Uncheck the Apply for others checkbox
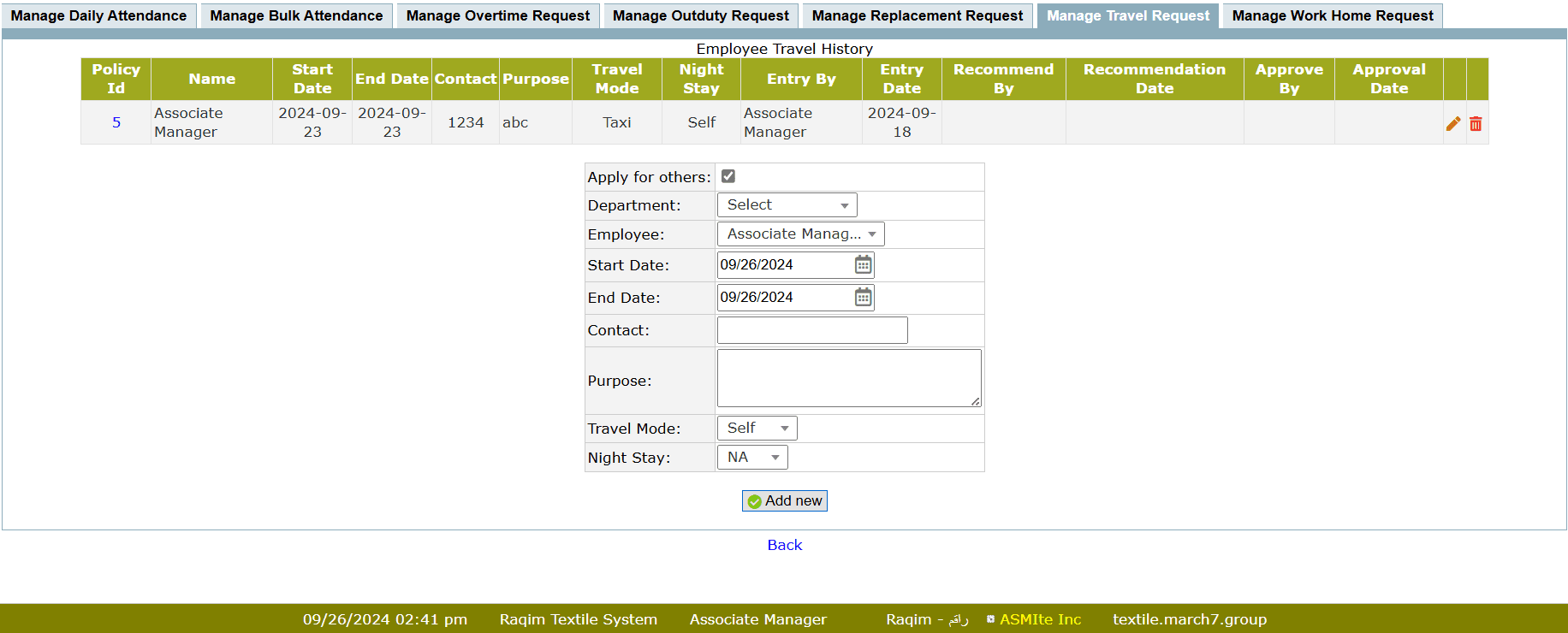Image resolution: width=1568 pixels, height=633 pixels. [728, 176]
